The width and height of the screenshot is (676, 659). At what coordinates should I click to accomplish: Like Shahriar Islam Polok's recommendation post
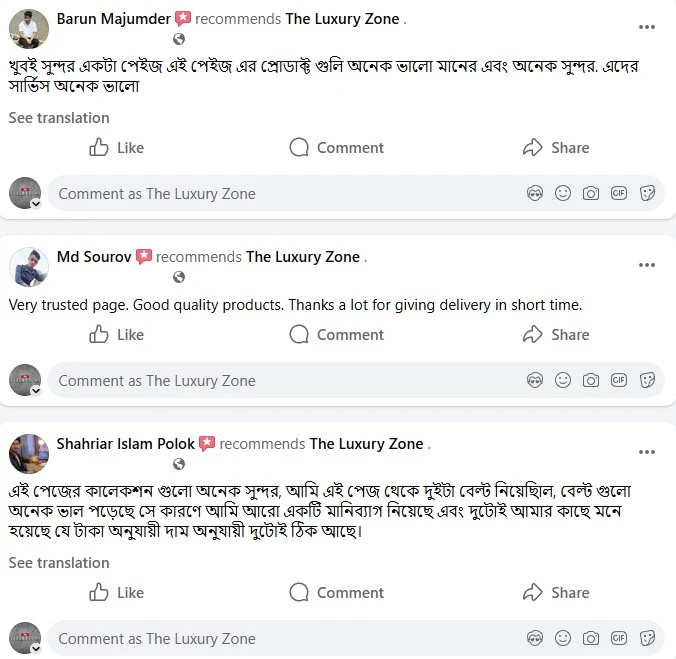pos(116,593)
